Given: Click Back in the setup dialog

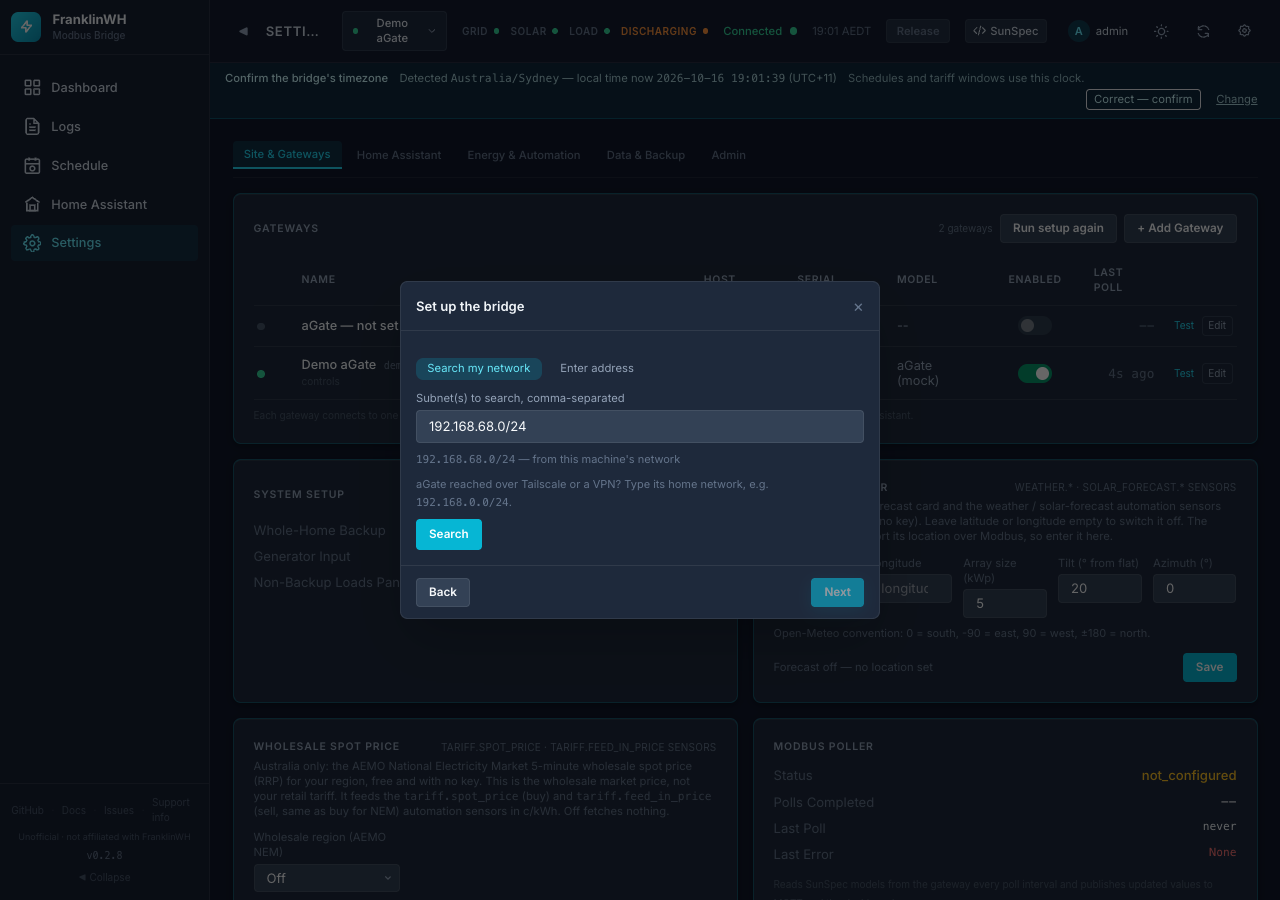Looking at the screenshot, I should pyautogui.click(x=443, y=592).
